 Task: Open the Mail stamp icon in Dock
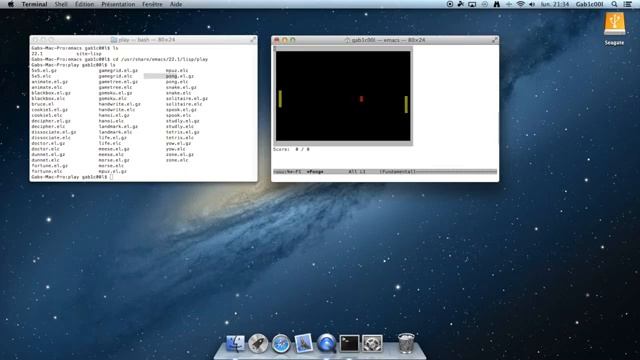point(304,343)
